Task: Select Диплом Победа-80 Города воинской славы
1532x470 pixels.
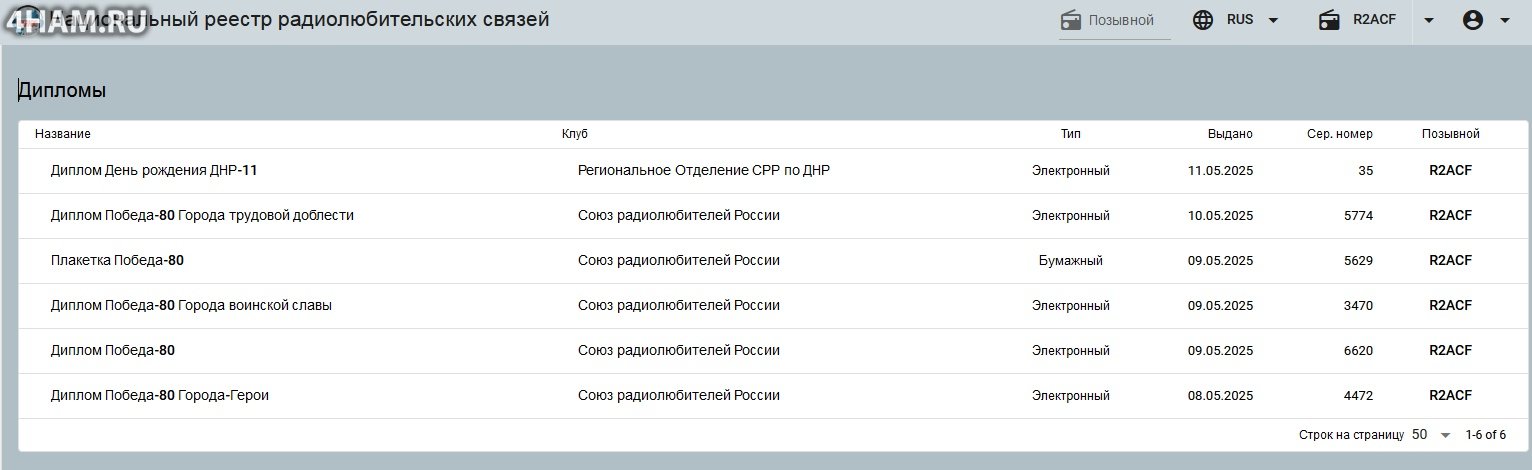Action: pos(191,306)
